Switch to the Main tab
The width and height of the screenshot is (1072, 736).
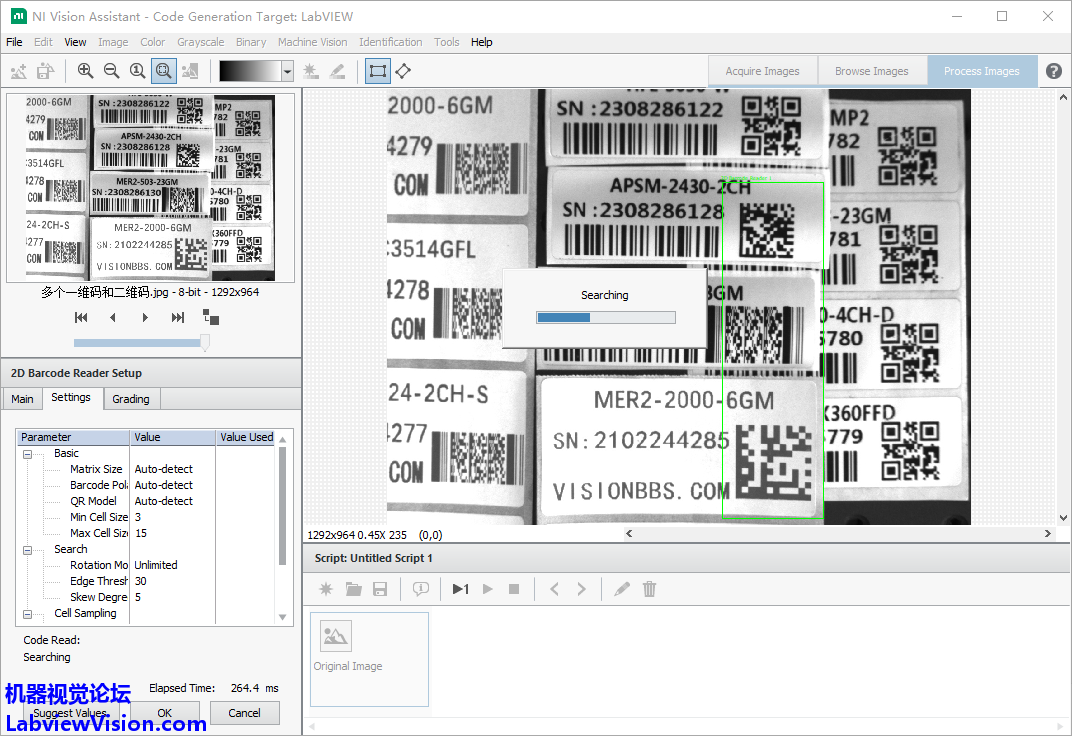pos(22,399)
